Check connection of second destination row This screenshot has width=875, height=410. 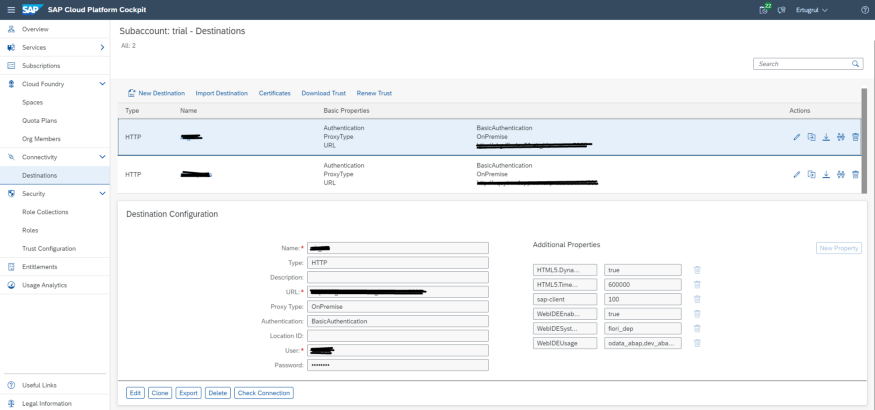[x=841, y=175]
